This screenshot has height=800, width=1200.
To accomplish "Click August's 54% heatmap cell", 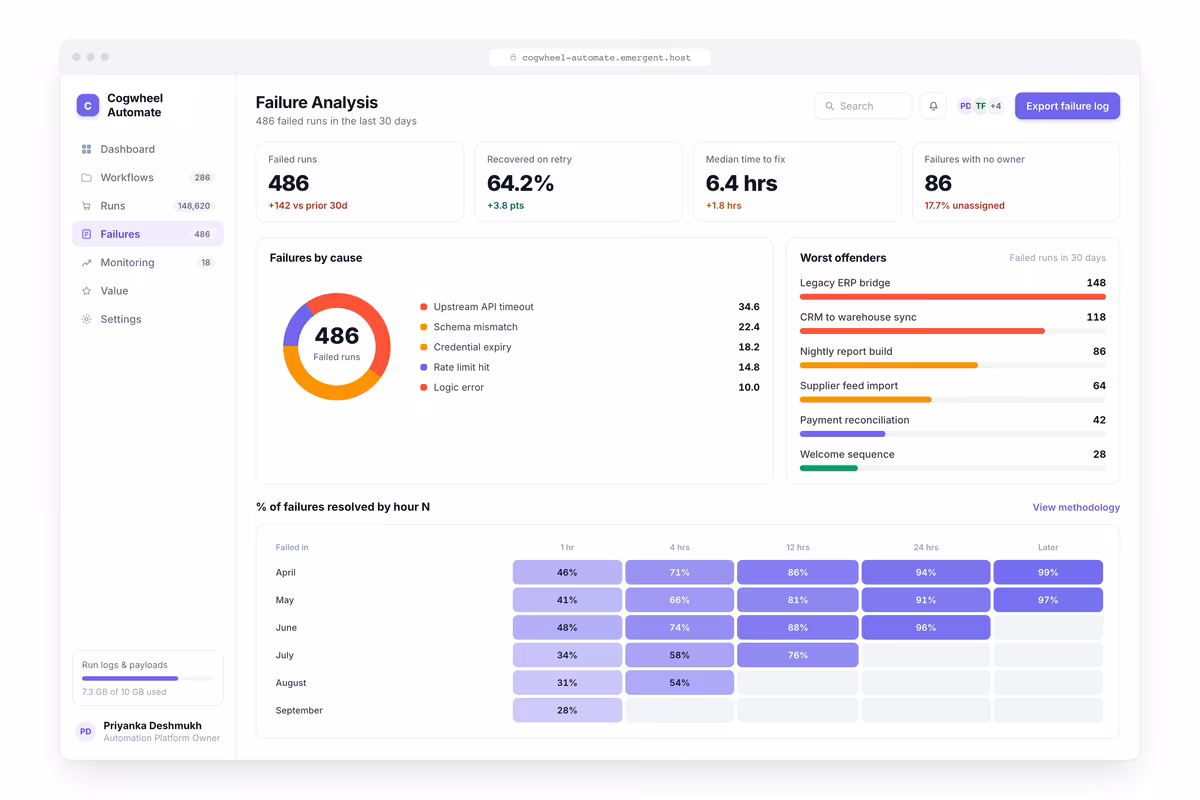I will pyautogui.click(x=680, y=683).
